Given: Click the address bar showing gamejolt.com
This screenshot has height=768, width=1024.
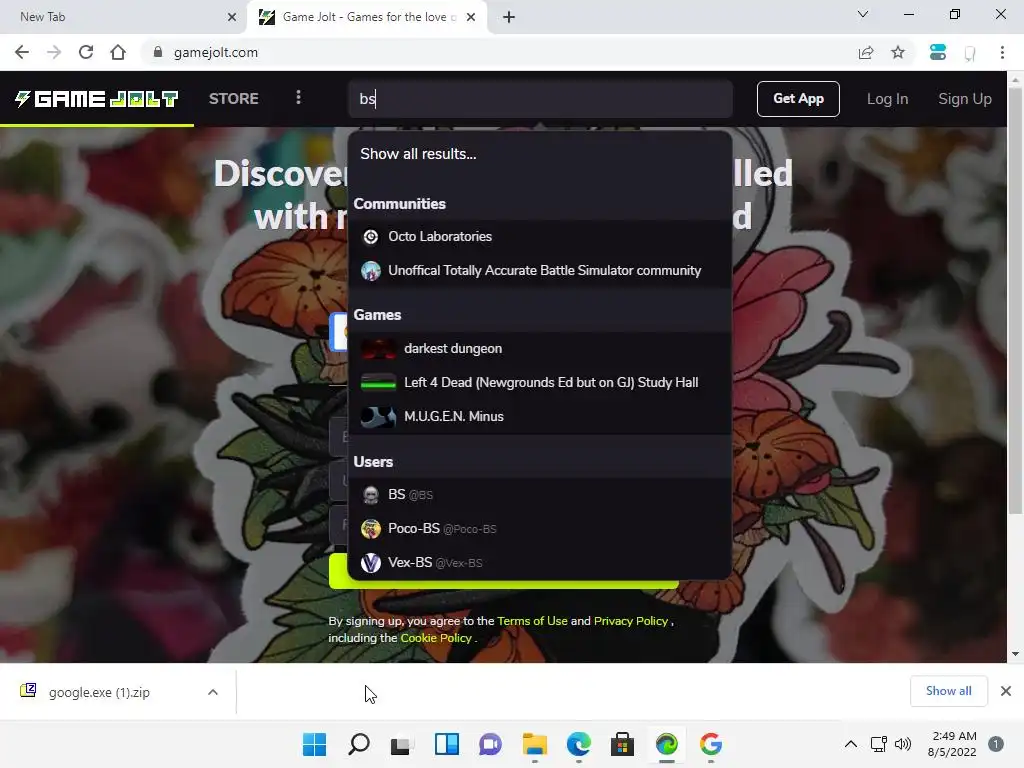Looking at the screenshot, I should pyautogui.click(x=496, y=52).
